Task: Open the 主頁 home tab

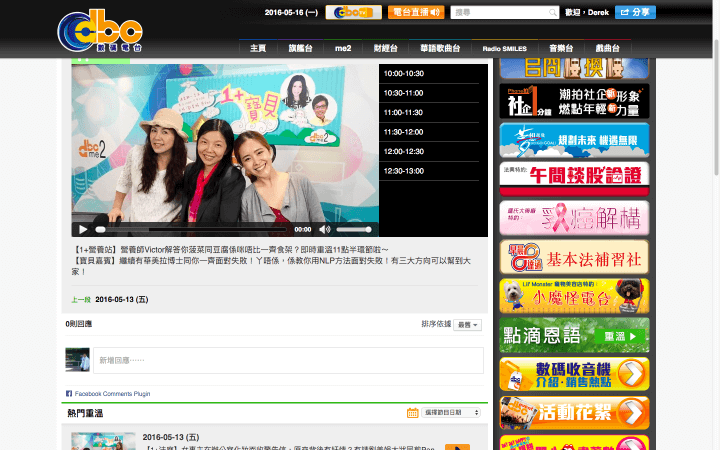Action: coord(258,48)
